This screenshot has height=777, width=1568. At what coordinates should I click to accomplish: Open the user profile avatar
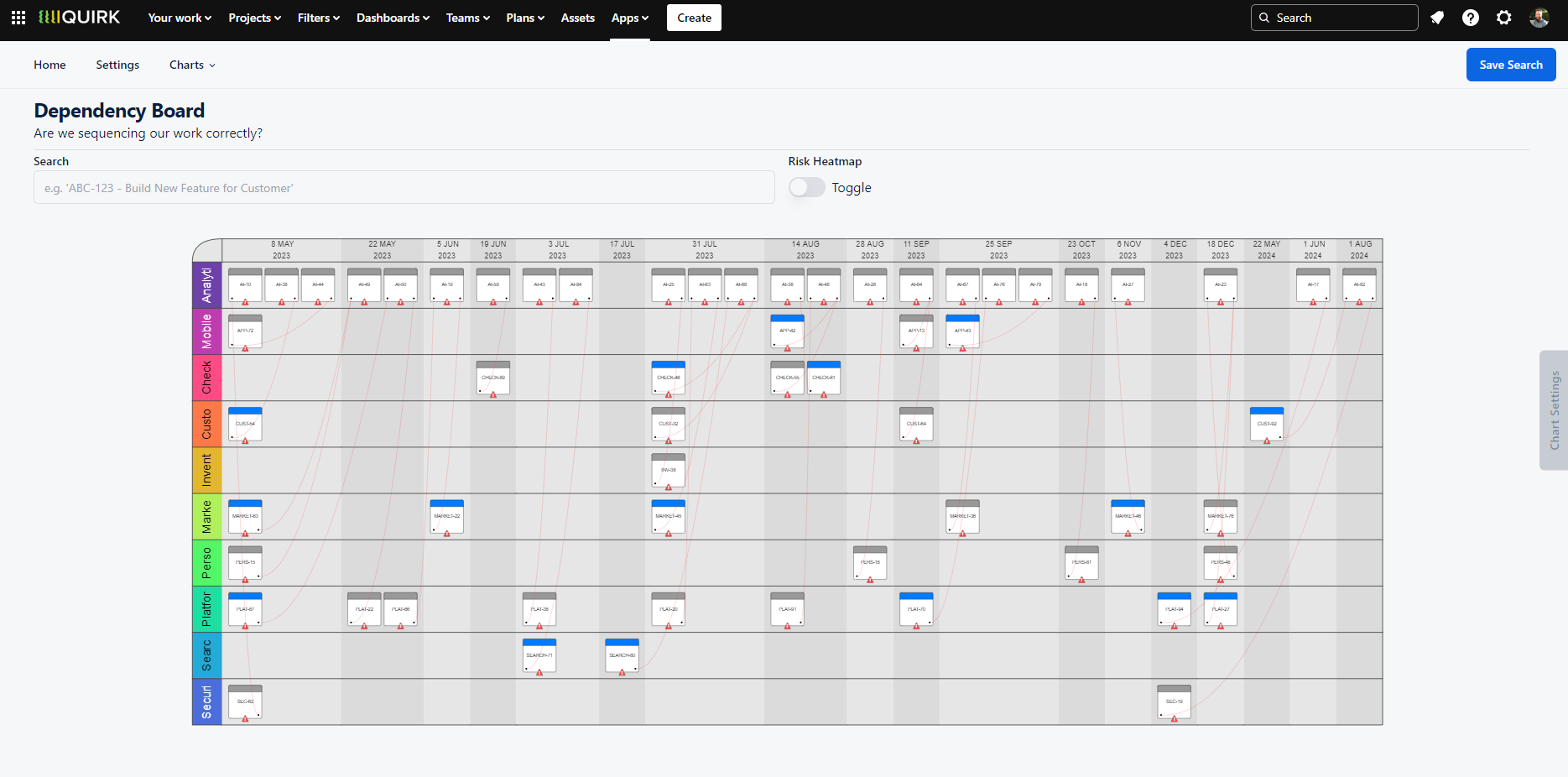tap(1539, 18)
